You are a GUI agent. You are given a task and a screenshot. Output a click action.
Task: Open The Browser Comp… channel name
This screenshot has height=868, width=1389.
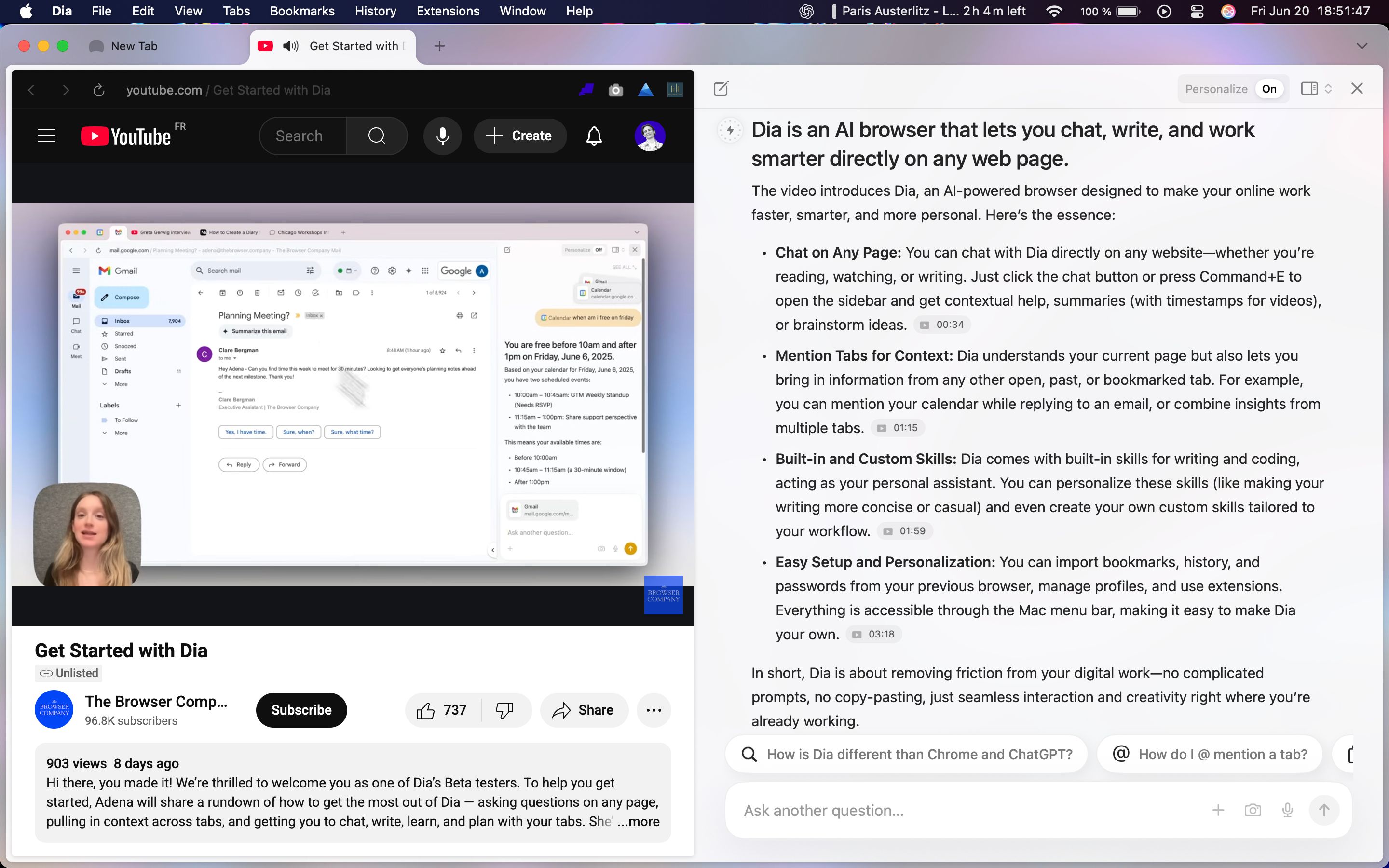pos(156,702)
